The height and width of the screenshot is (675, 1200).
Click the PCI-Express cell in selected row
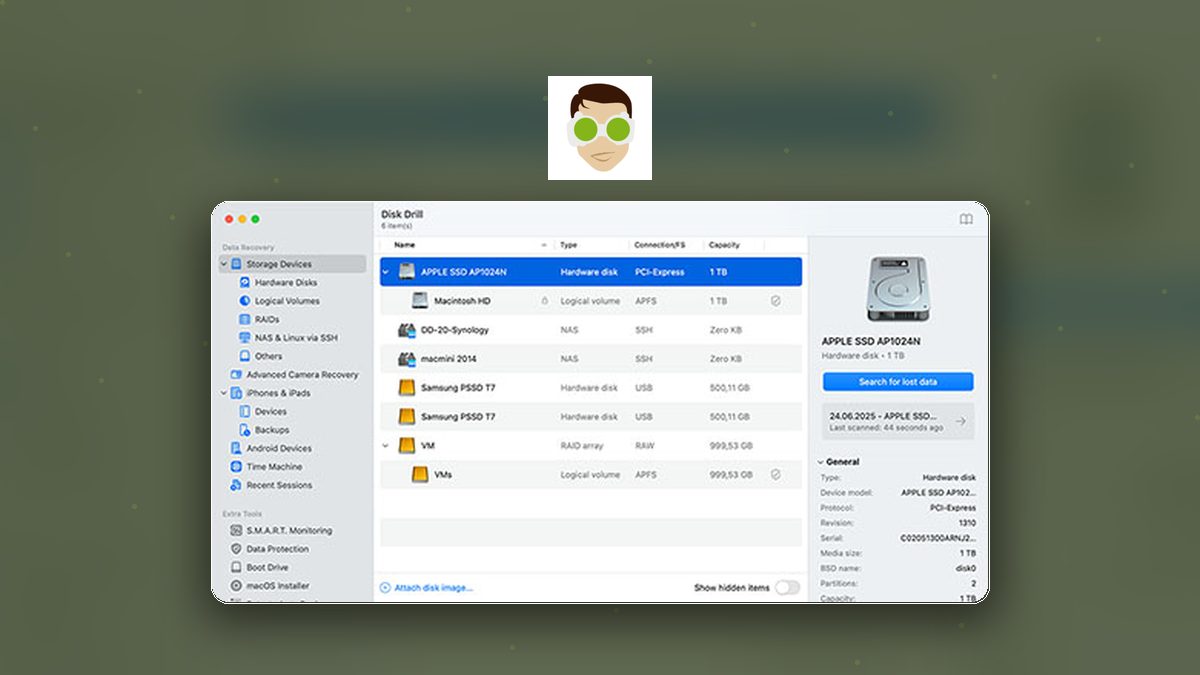tap(659, 272)
